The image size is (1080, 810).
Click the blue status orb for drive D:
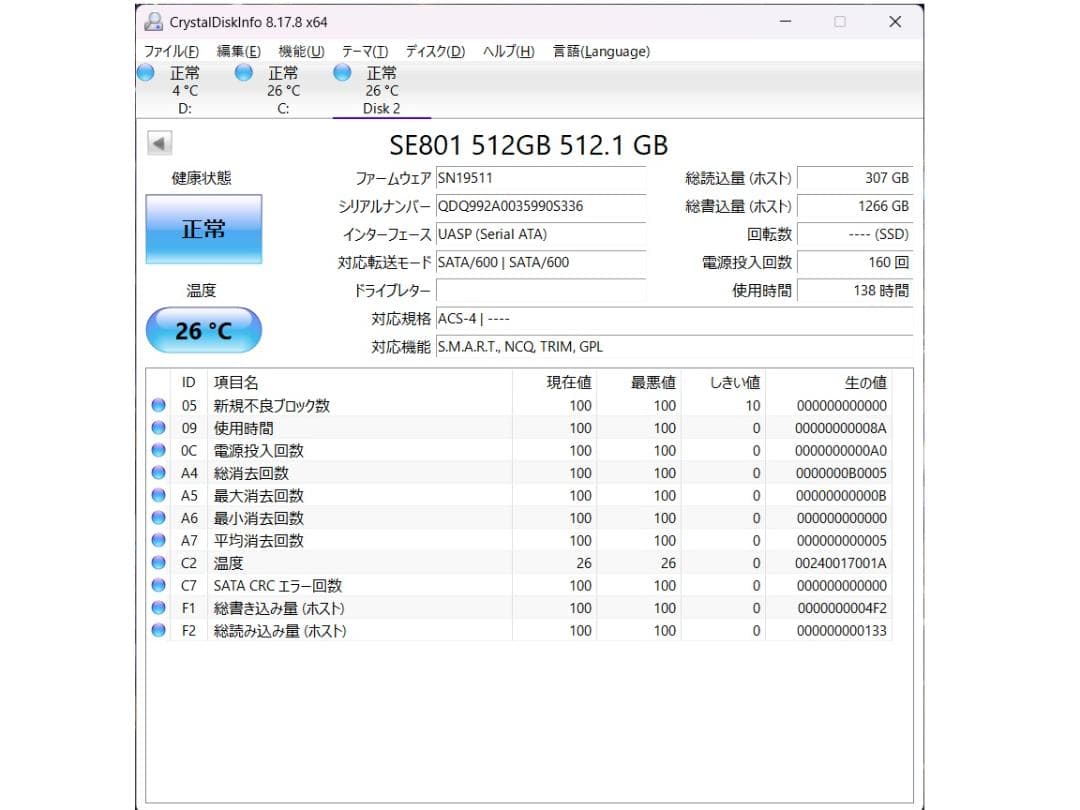(146, 72)
